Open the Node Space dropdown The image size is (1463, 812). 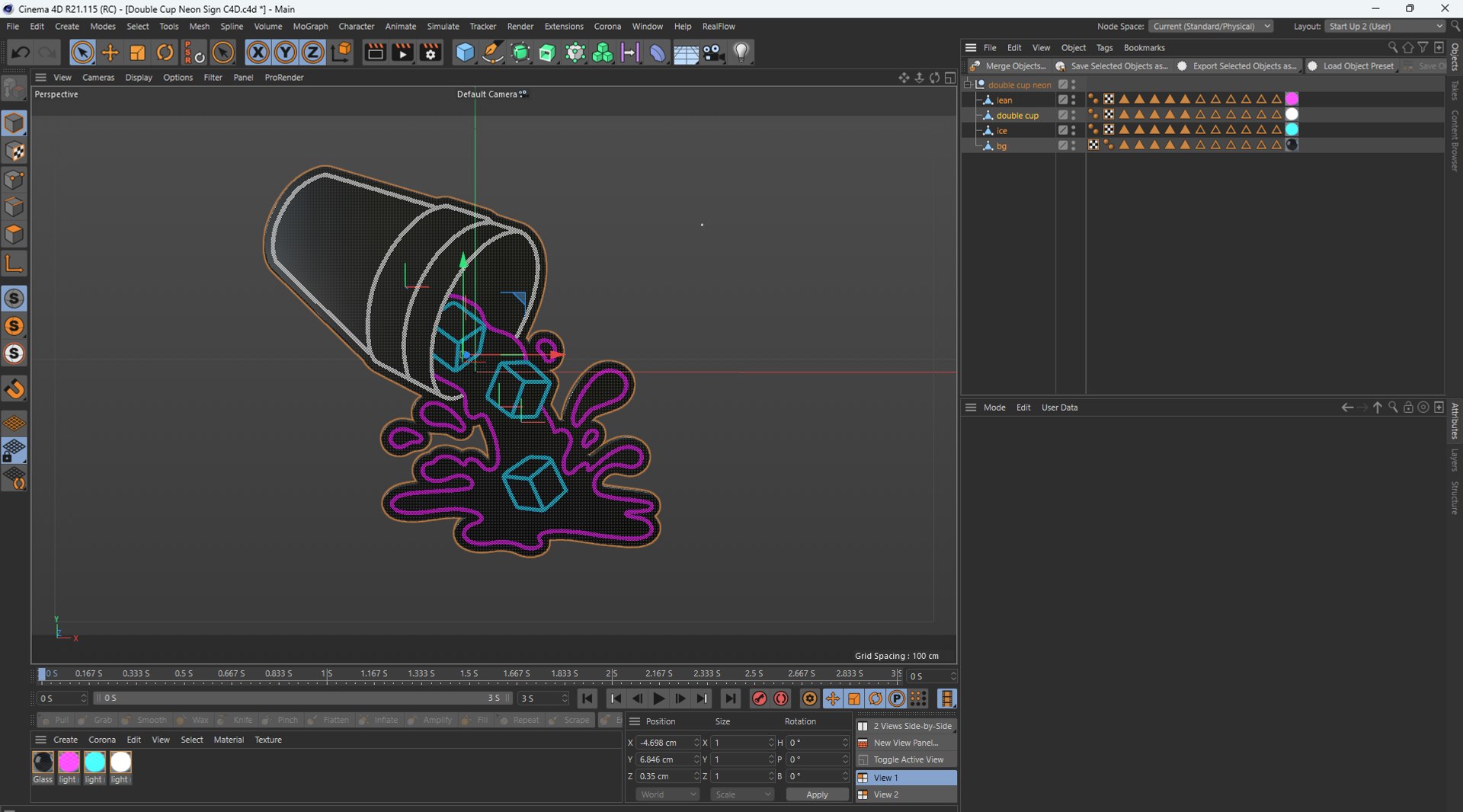point(1210,26)
